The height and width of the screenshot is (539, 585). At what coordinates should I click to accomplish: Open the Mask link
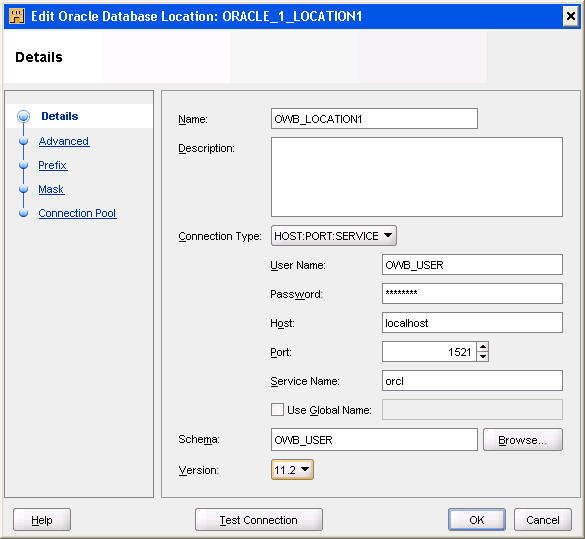click(51, 189)
